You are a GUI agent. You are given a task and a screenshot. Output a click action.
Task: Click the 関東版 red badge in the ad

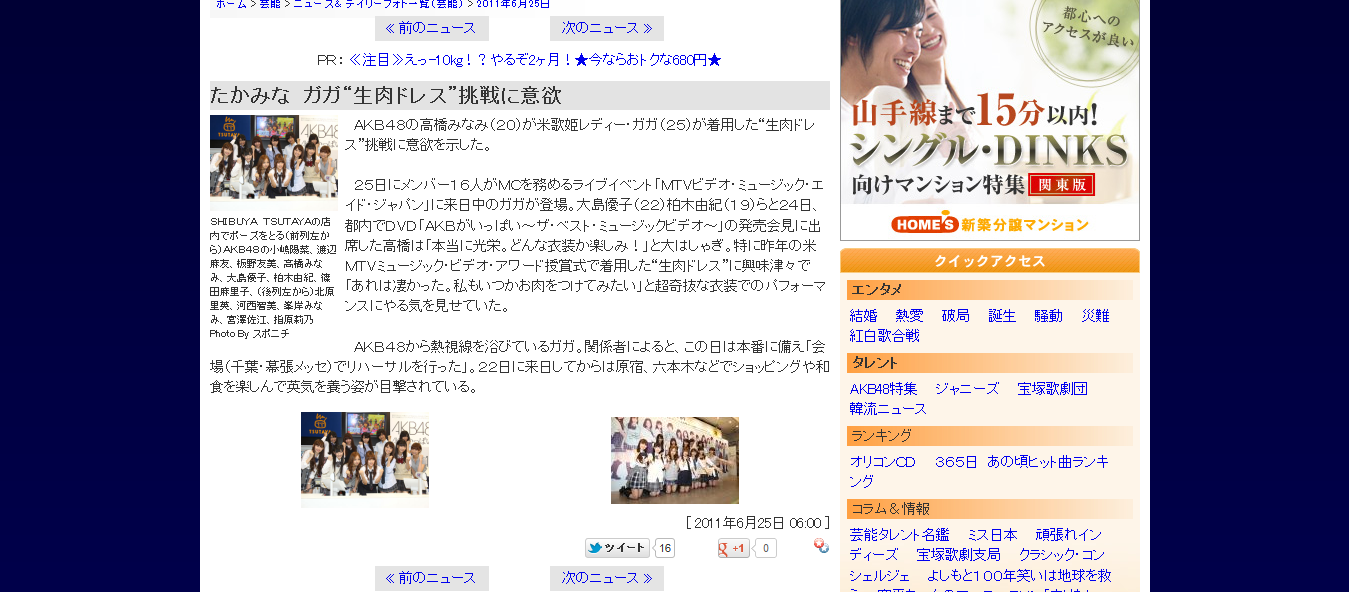(x=1062, y=185)
